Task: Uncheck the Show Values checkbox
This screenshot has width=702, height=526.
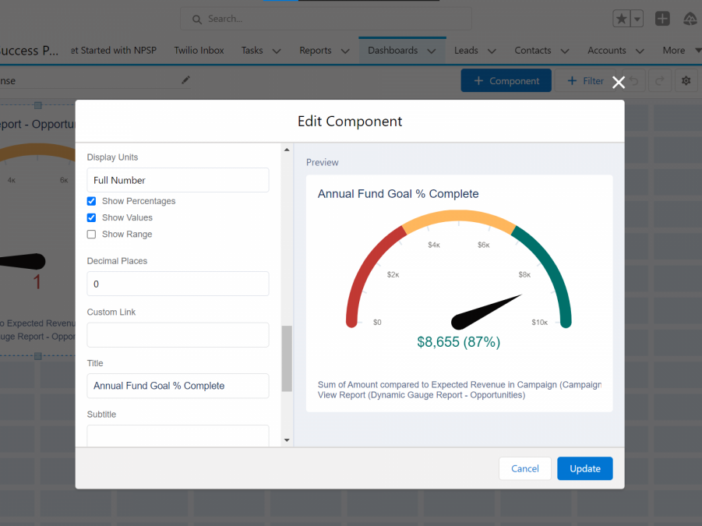Action: tap(91, 218)
